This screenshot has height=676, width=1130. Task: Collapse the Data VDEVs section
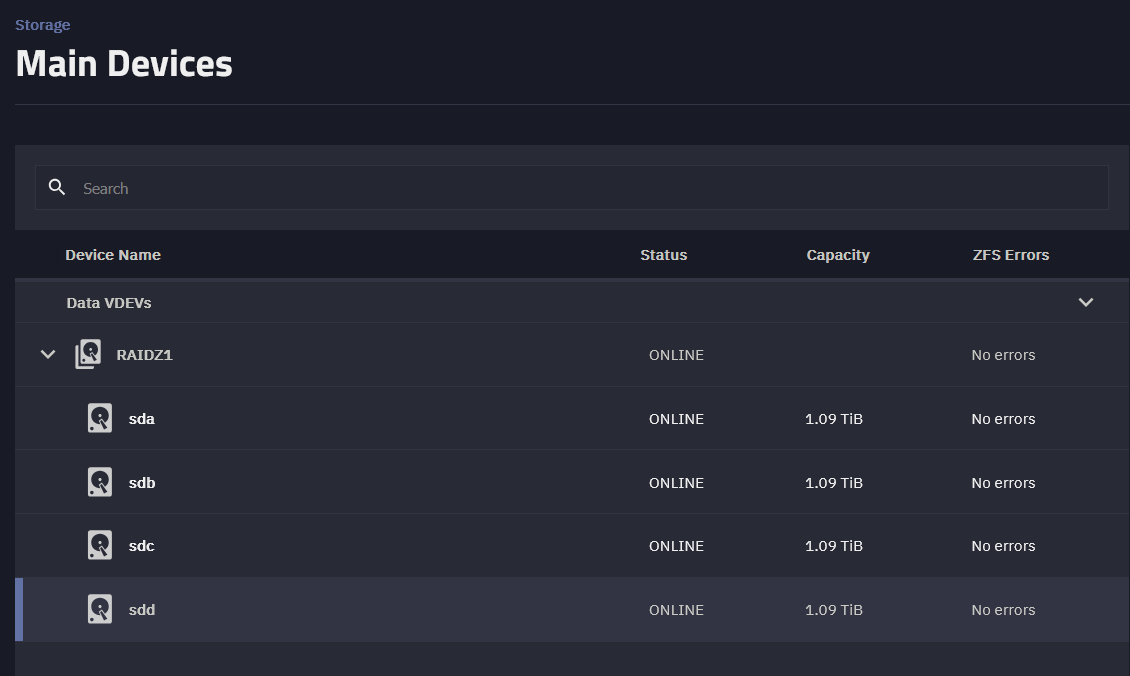click(x=1086, y=302)
